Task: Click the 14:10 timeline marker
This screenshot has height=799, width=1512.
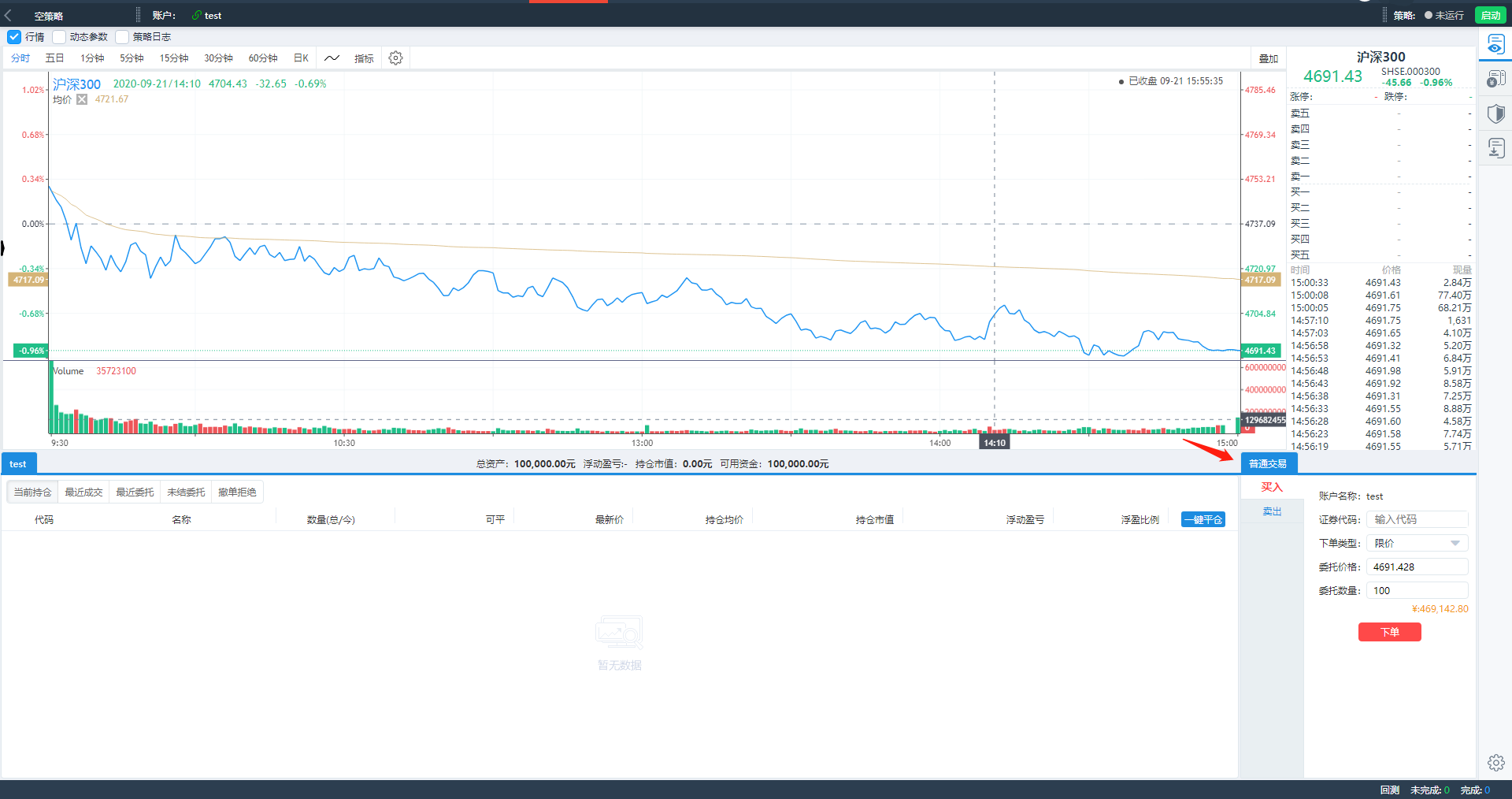Action: pyautogui.click(x=995, y=443)
